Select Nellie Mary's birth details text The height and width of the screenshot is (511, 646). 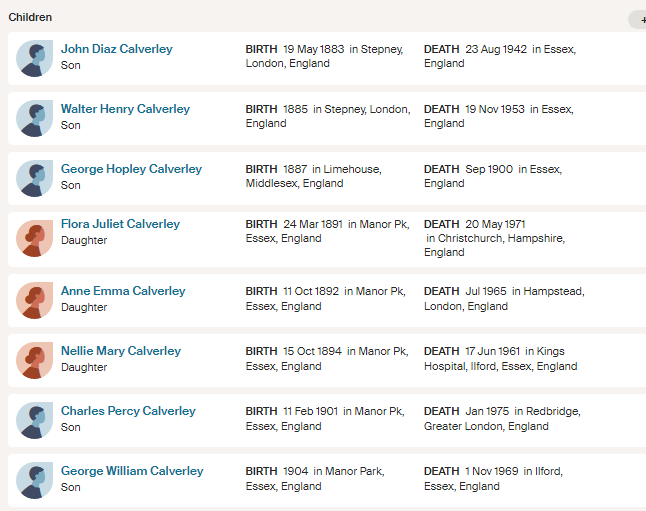327,359
